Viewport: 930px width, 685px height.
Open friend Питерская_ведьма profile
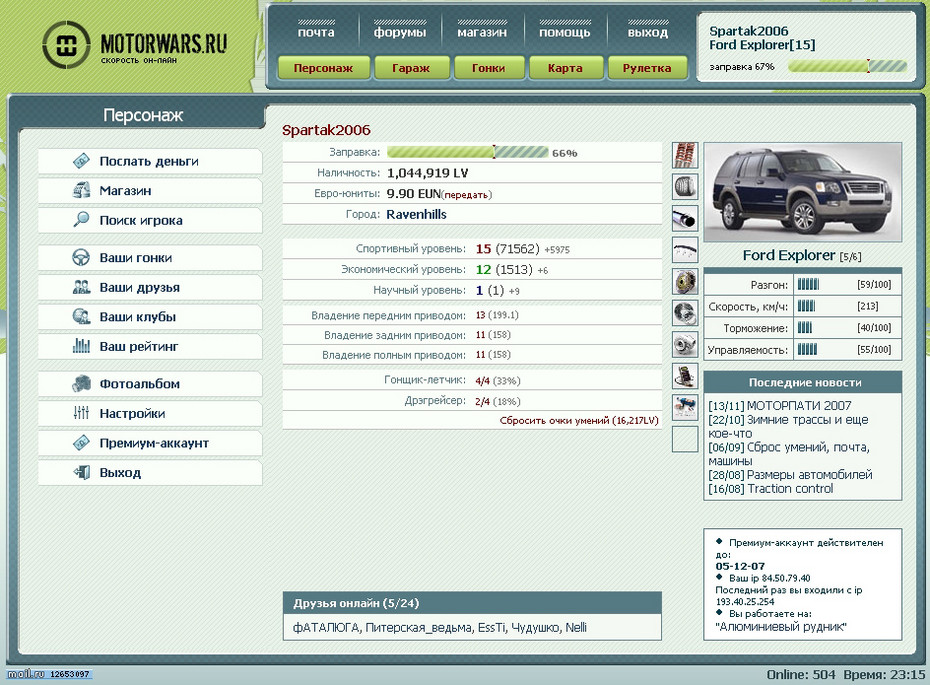(419, 627)
